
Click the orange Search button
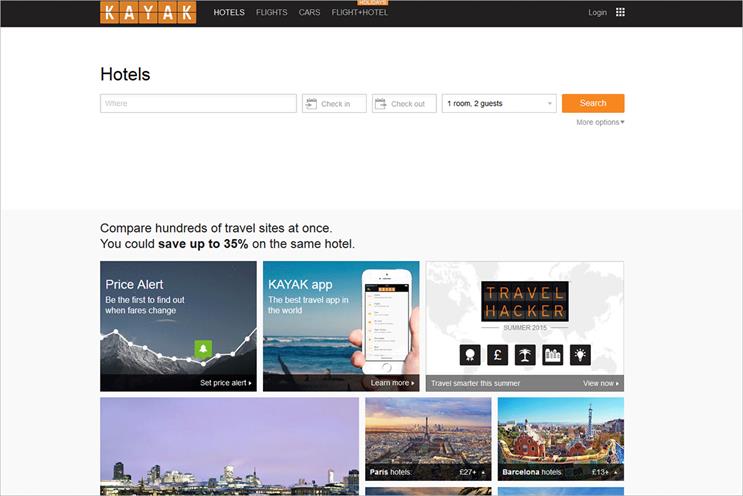593,103
